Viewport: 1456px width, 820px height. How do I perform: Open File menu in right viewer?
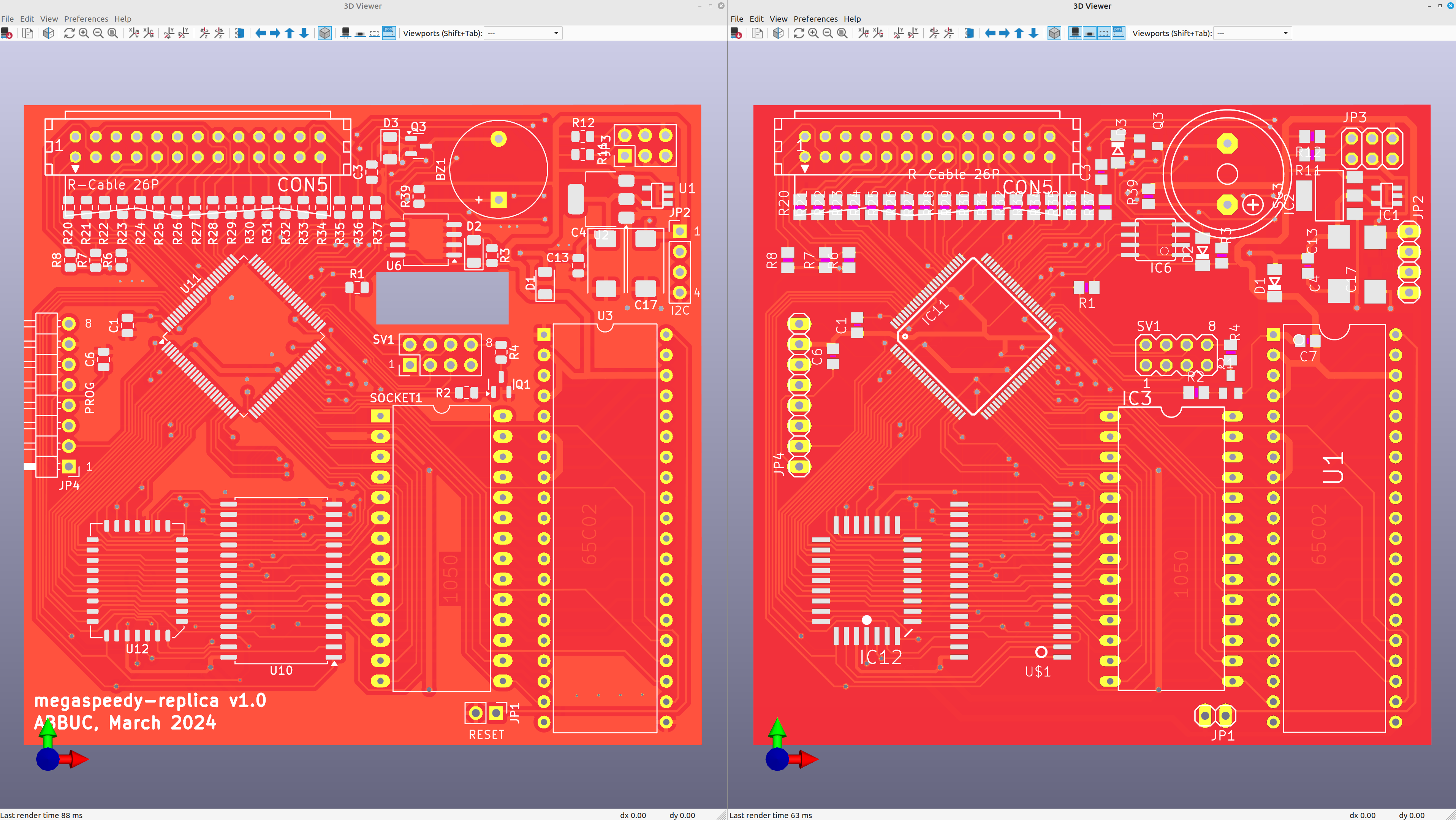pos(736,19)
